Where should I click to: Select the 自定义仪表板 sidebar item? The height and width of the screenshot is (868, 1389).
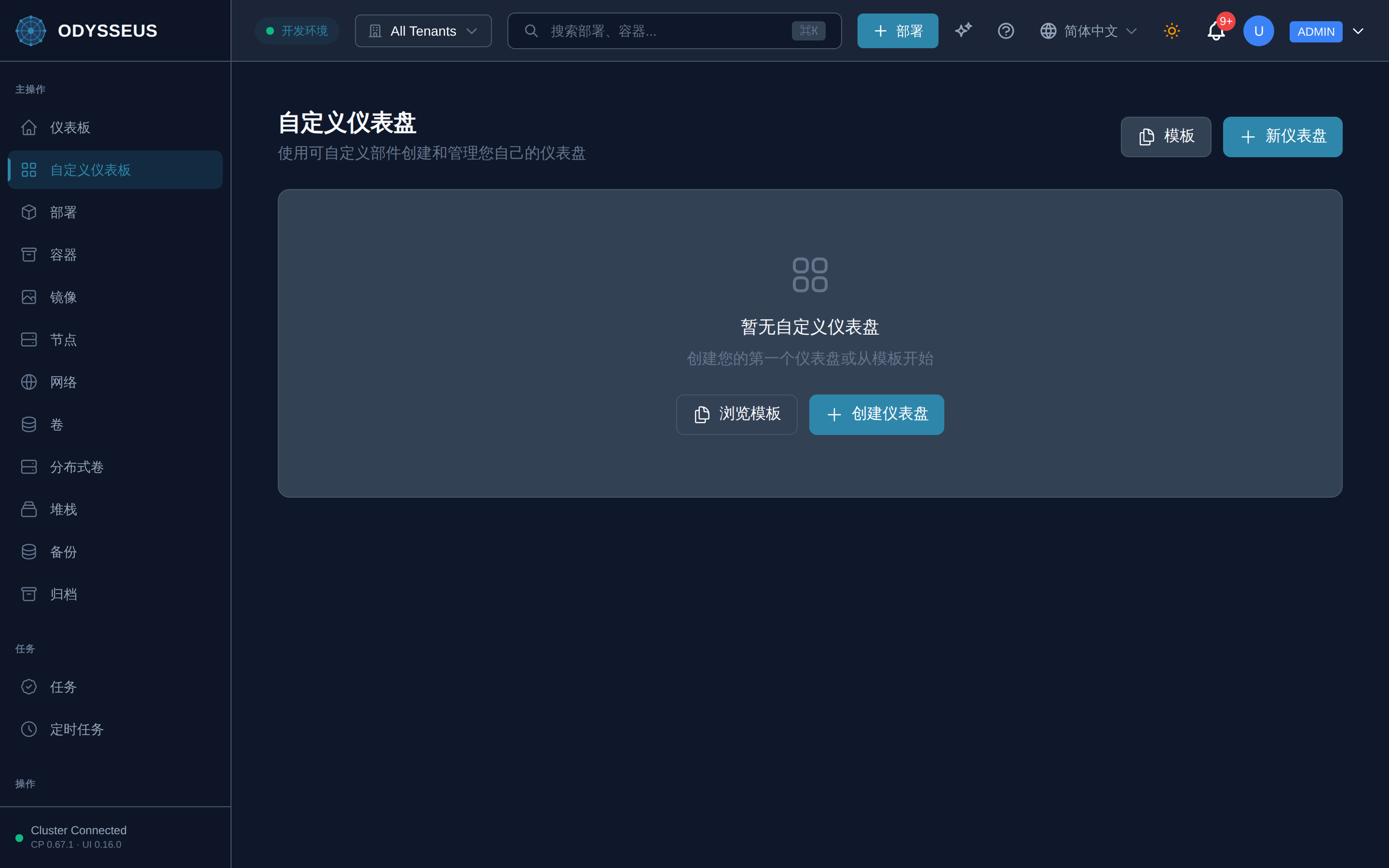[x=115, y=170]
